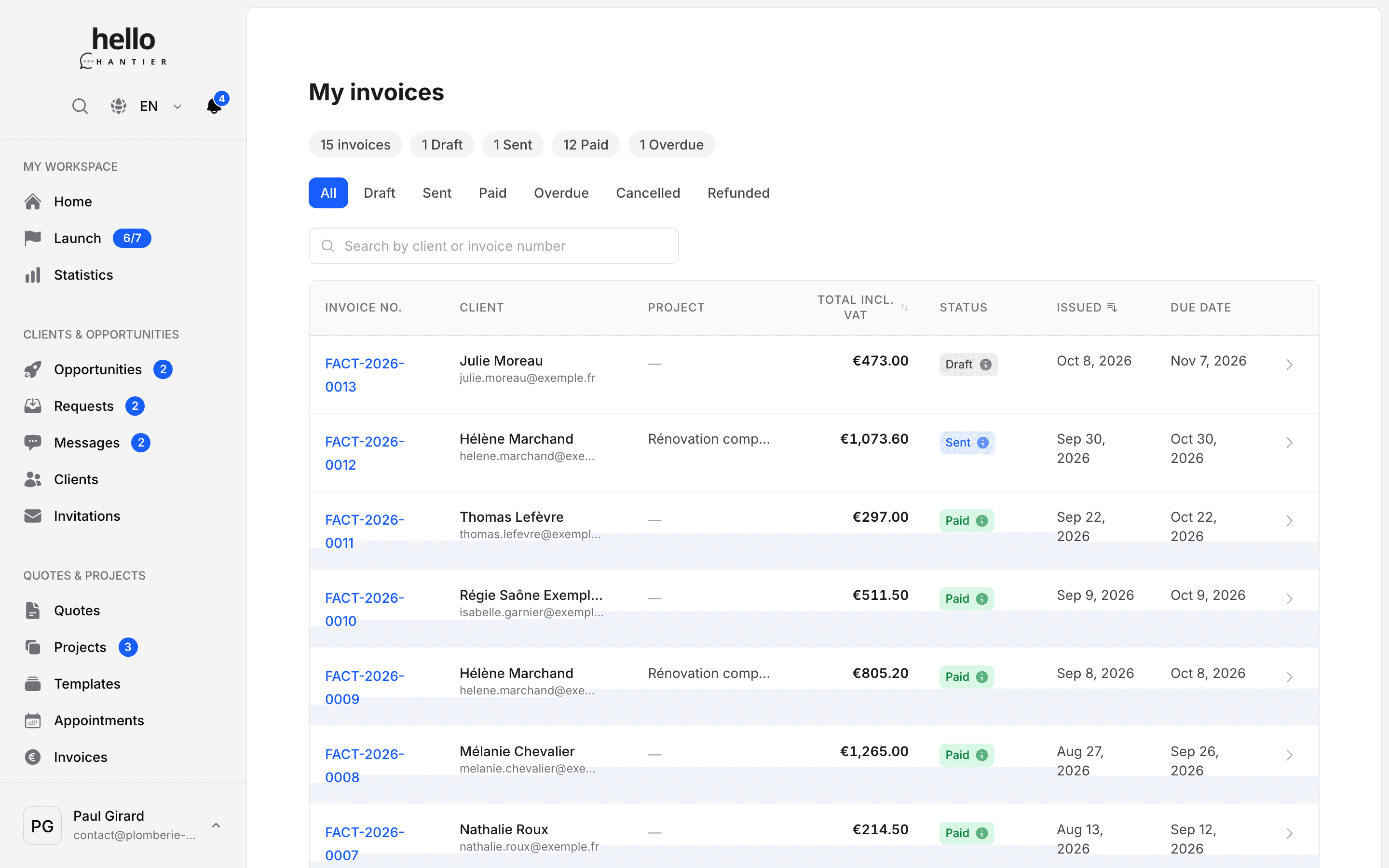The width and height of the screenshot is (1389, 868).
Task: Open Templates icon in sidebar
Action: (33, 684)
